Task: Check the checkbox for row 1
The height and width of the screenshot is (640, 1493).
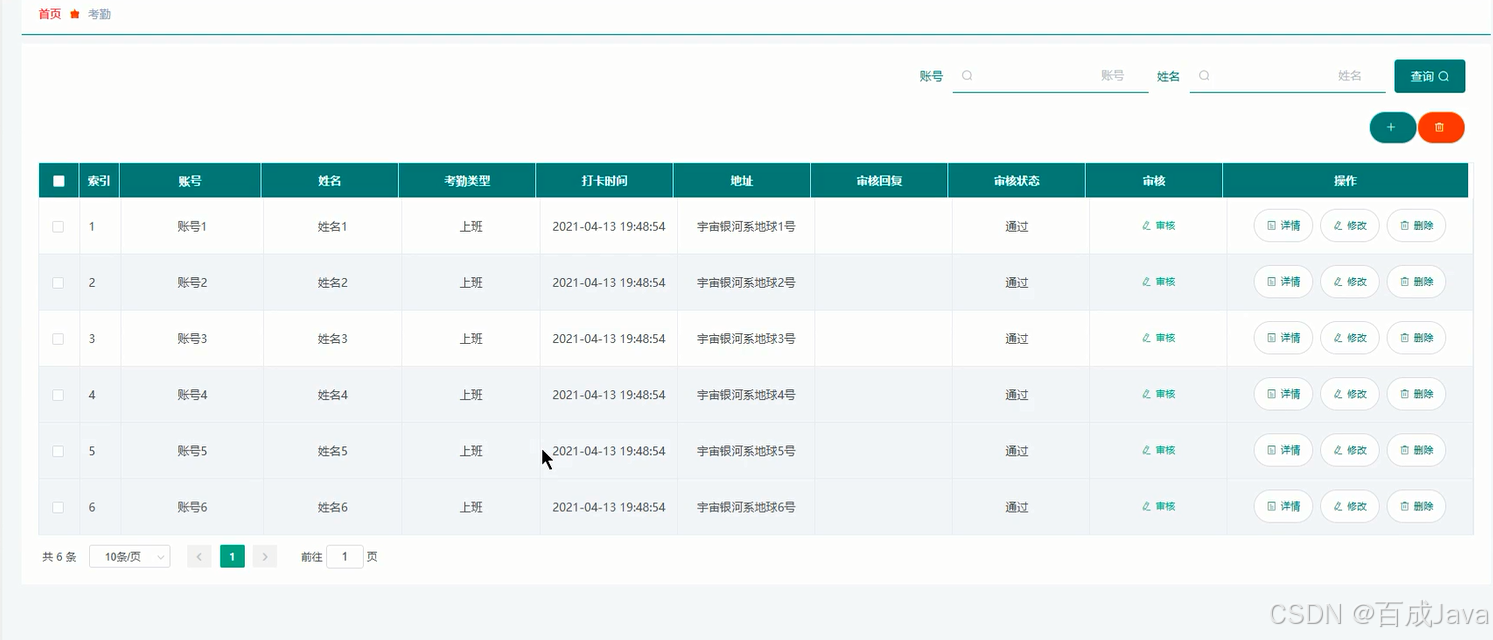Action: pos(58,226)
